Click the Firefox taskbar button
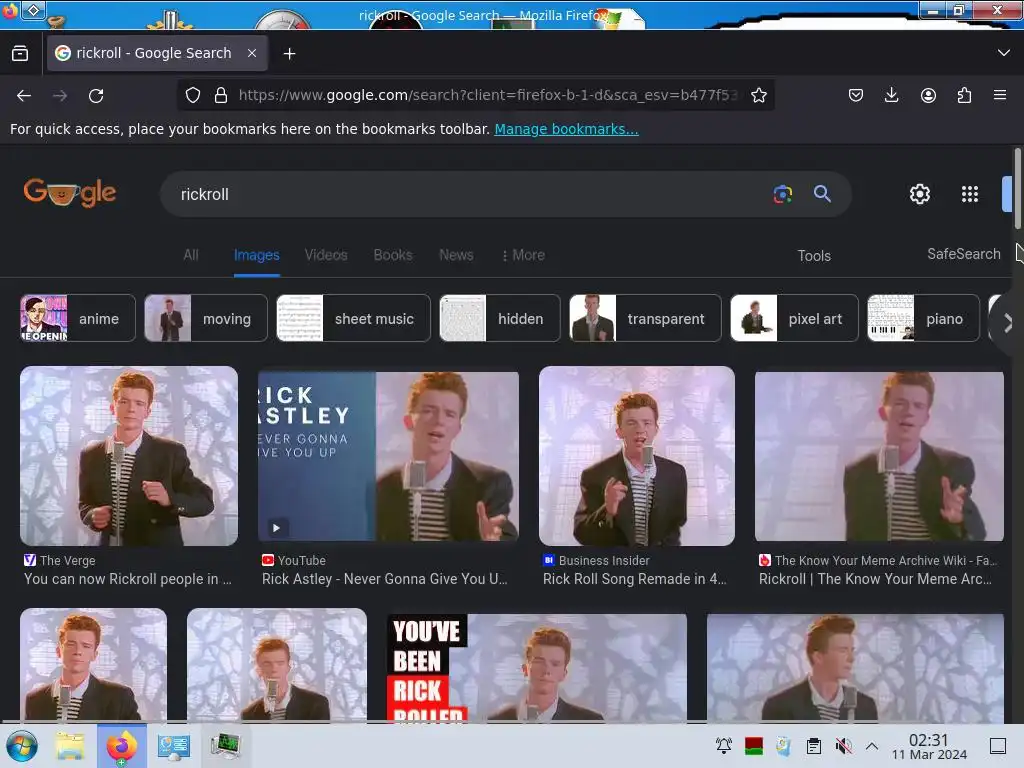Image resolution: width=1024 pixels, height=768 pixels. [x=122, y=746]
